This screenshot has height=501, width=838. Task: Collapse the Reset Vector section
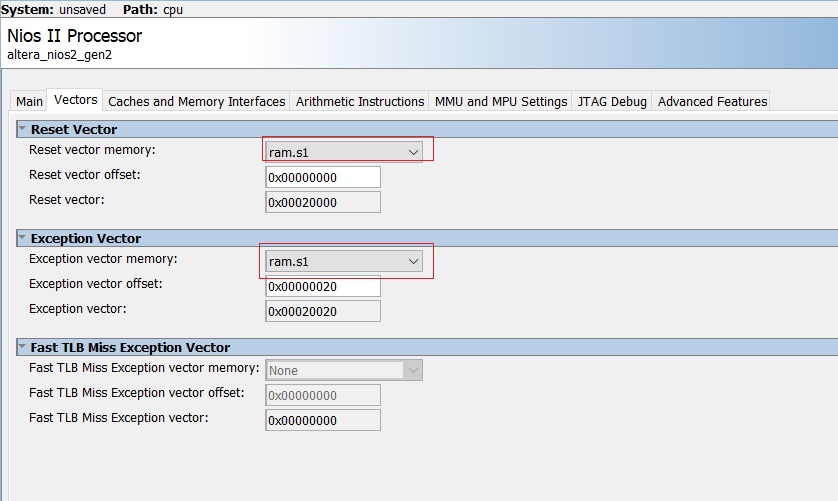22,128
